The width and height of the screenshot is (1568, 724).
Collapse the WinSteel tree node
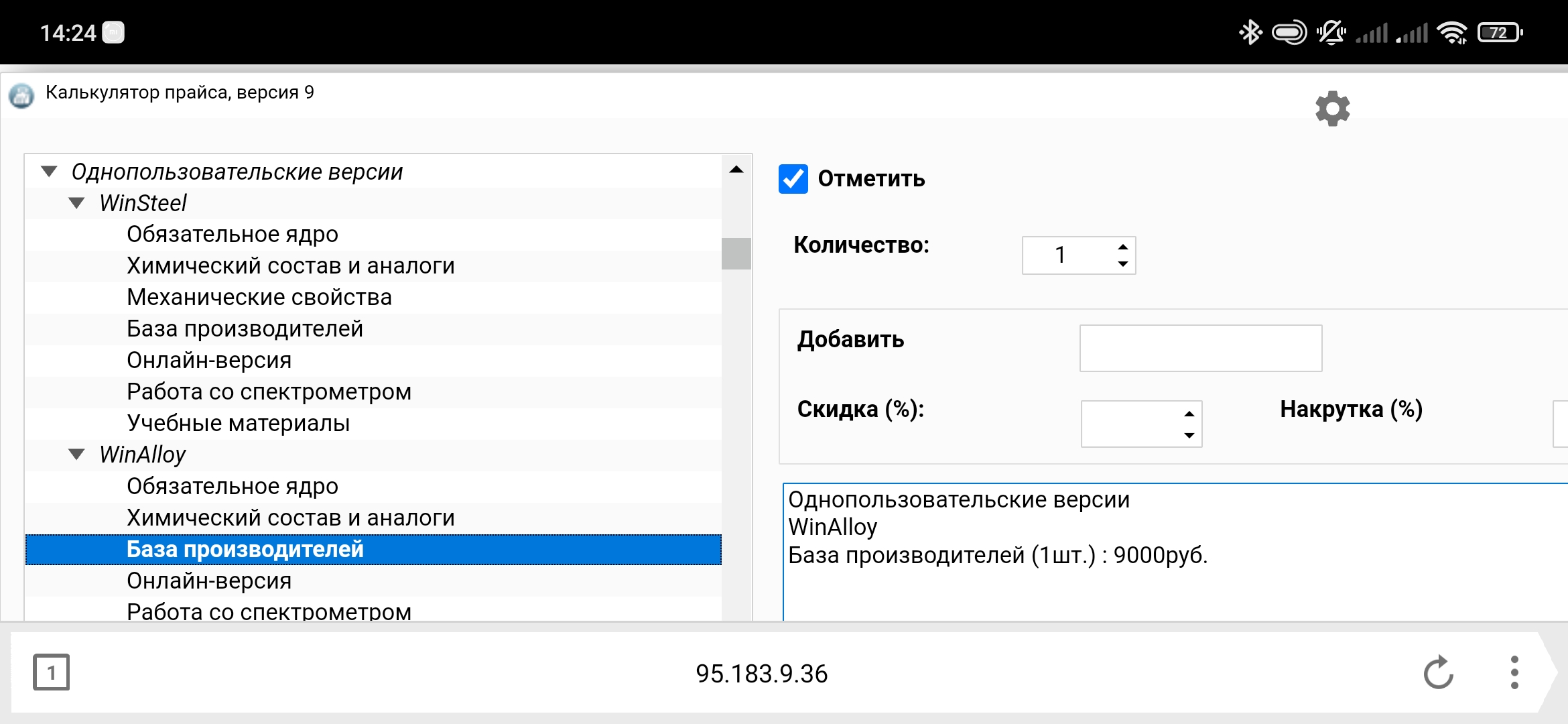pyautogui.click(x=77, y=203)
